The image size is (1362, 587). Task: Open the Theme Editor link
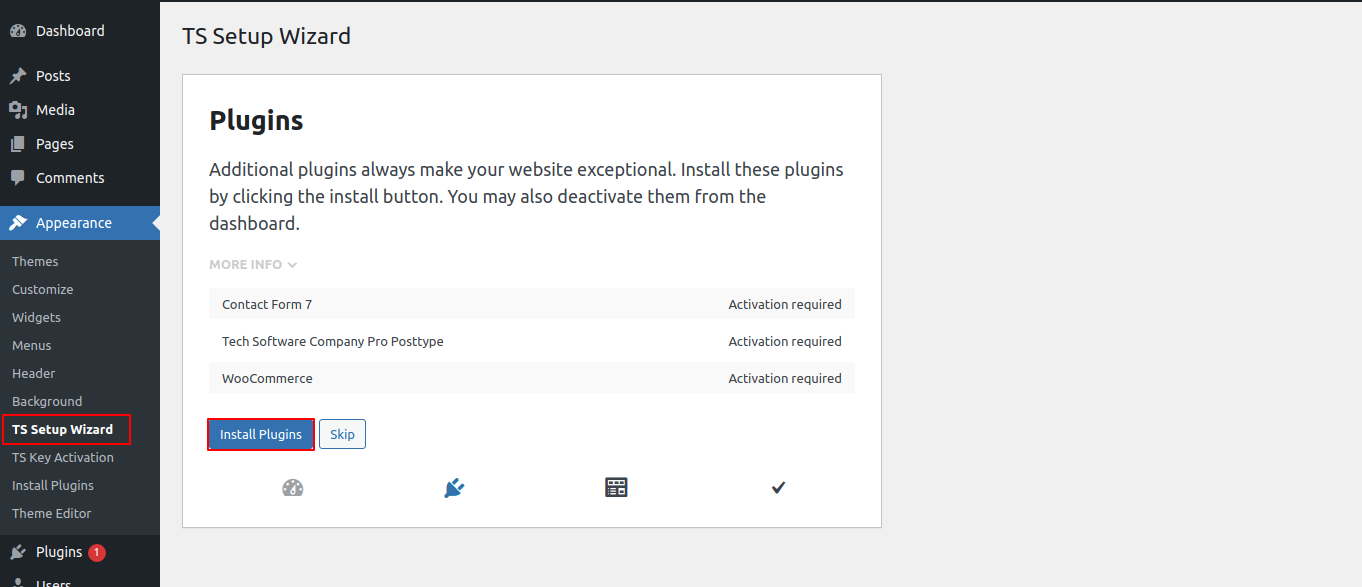pos(52,513)
